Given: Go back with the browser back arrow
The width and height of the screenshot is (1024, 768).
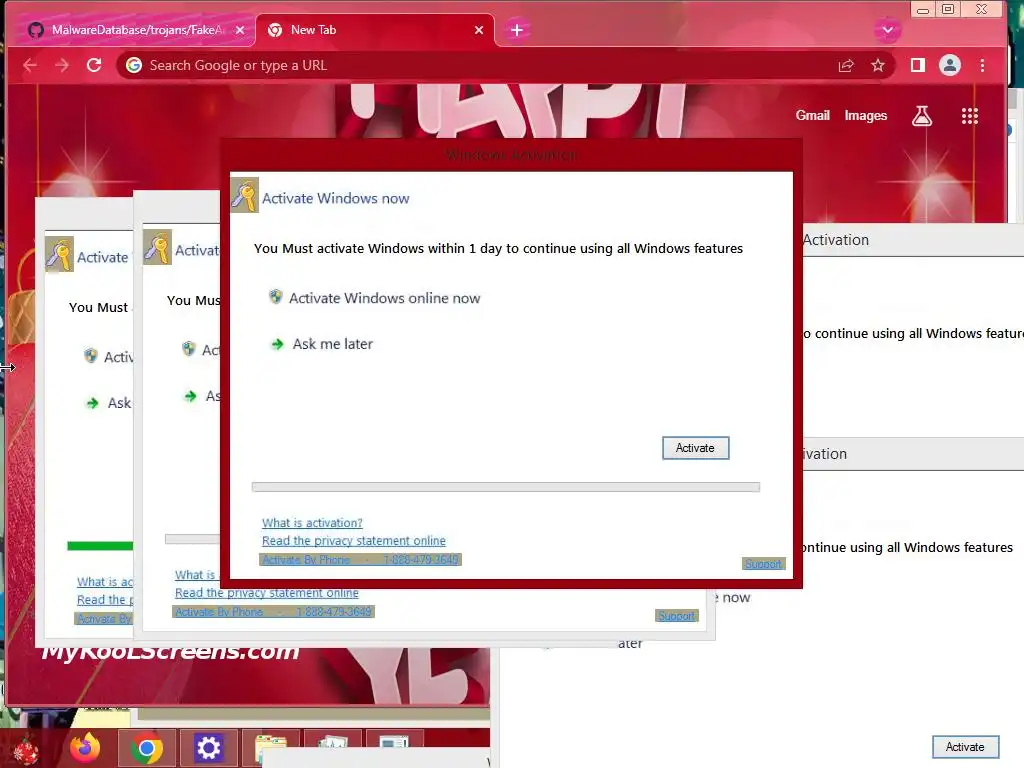Looking at the screenshot, I should (29, 65).
